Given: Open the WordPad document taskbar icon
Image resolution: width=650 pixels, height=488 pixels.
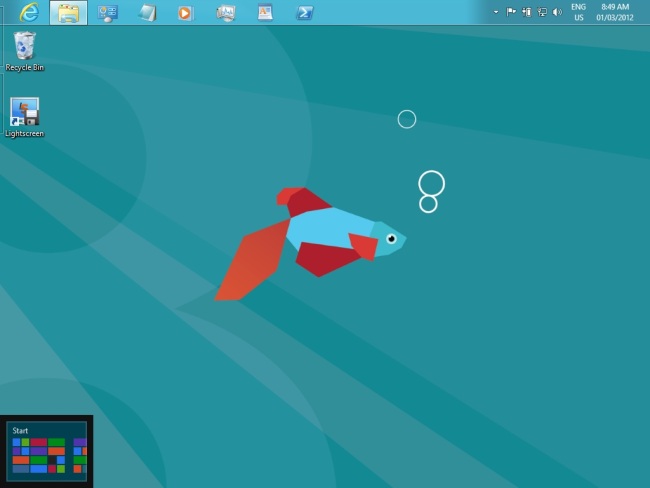Looking at the screenshot, I should pos(265,13).
